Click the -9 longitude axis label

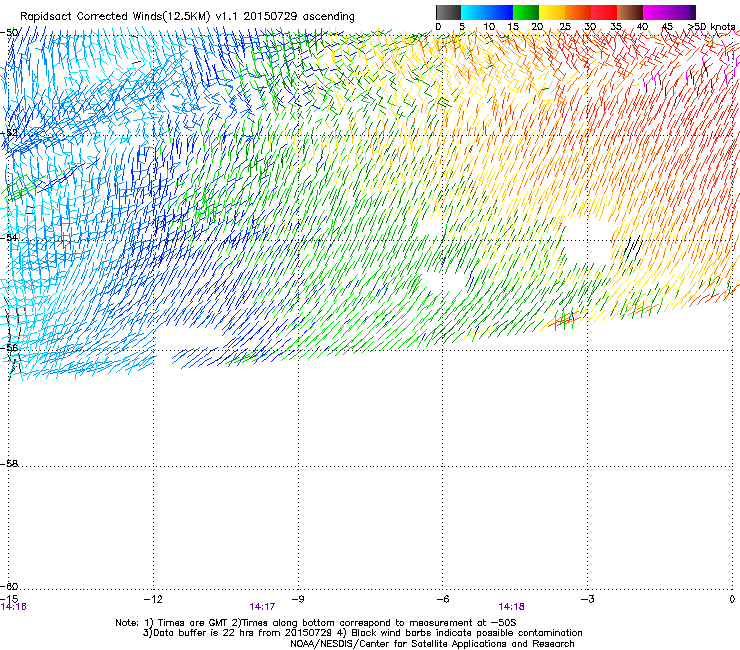(x=298, y=599)
